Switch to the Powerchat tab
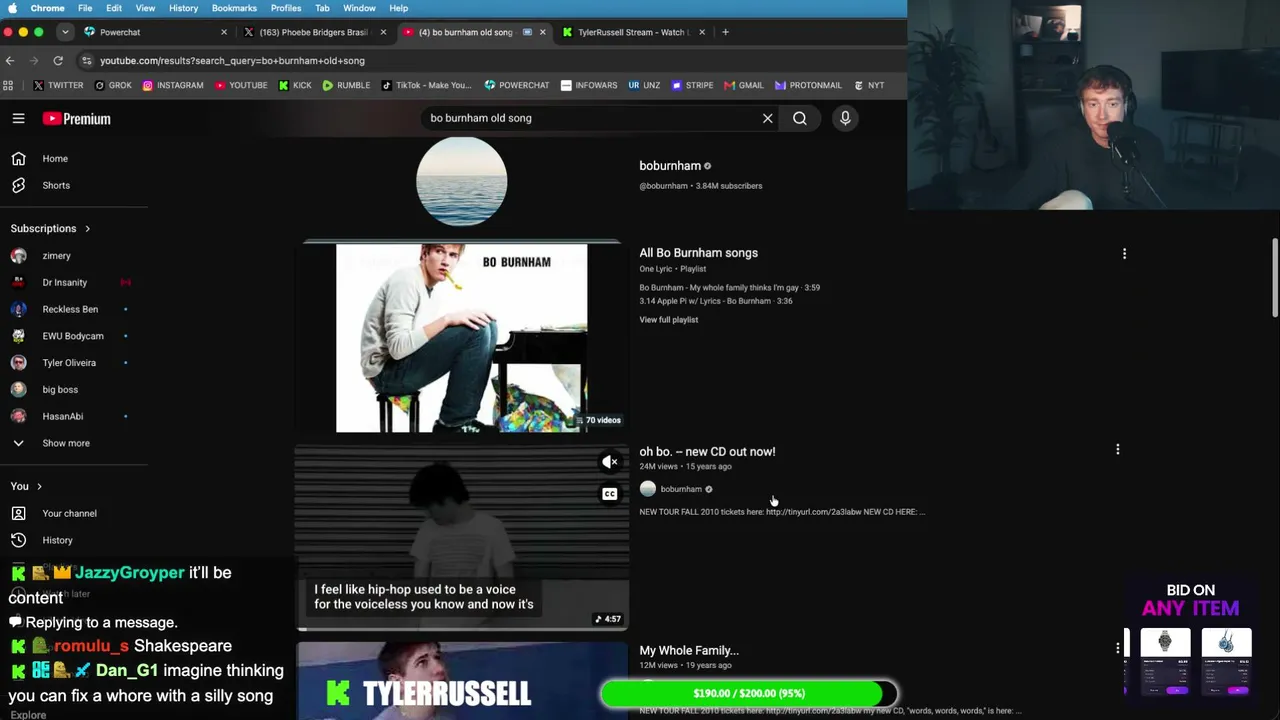Viewport: 1280px width, 720px height. click(155, 32)
